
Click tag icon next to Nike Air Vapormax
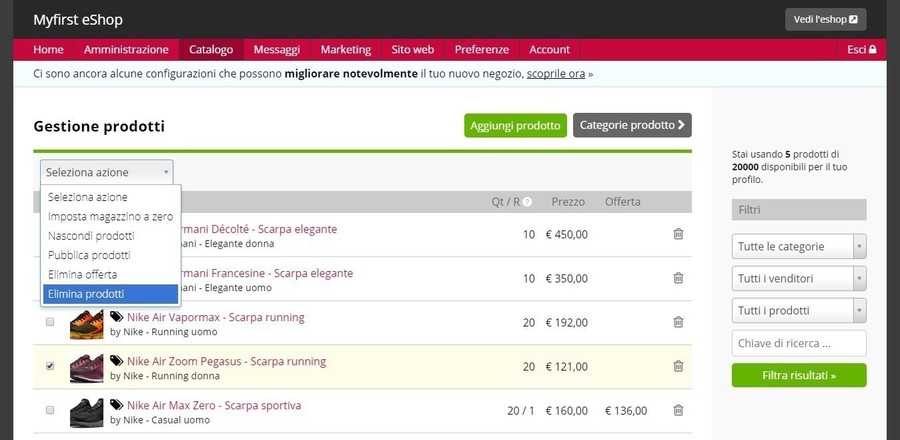(117, 317)
